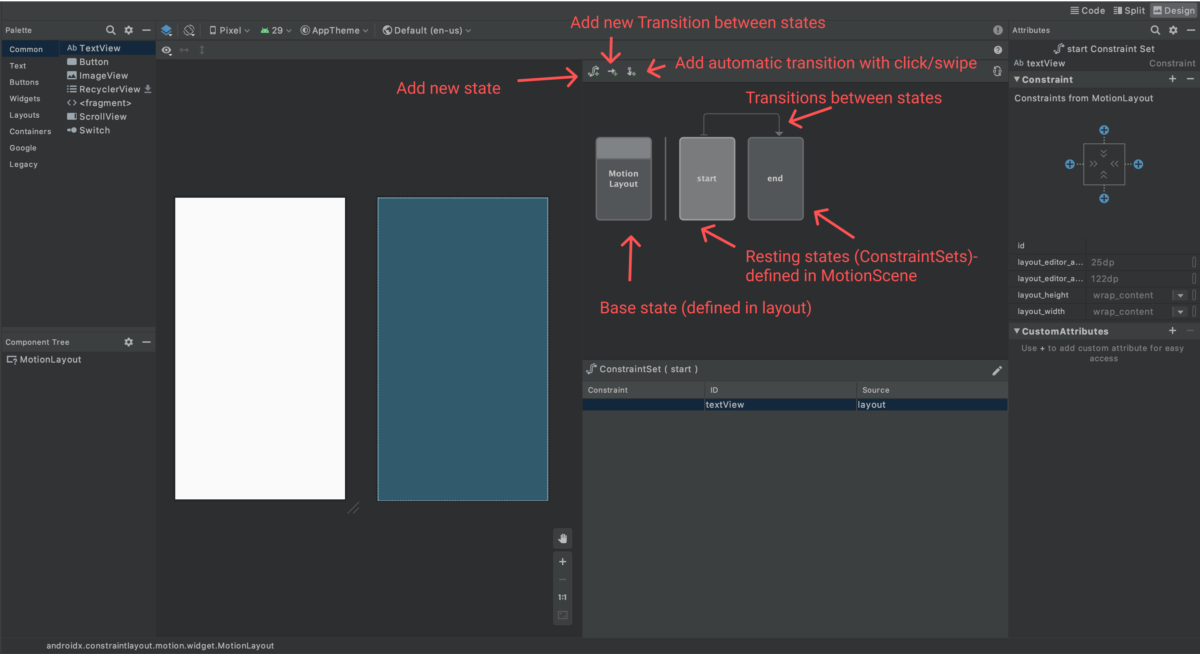Screen dimensions: 1200x654
Task: Select the end state block in motion editor
Action: [775, 179]
